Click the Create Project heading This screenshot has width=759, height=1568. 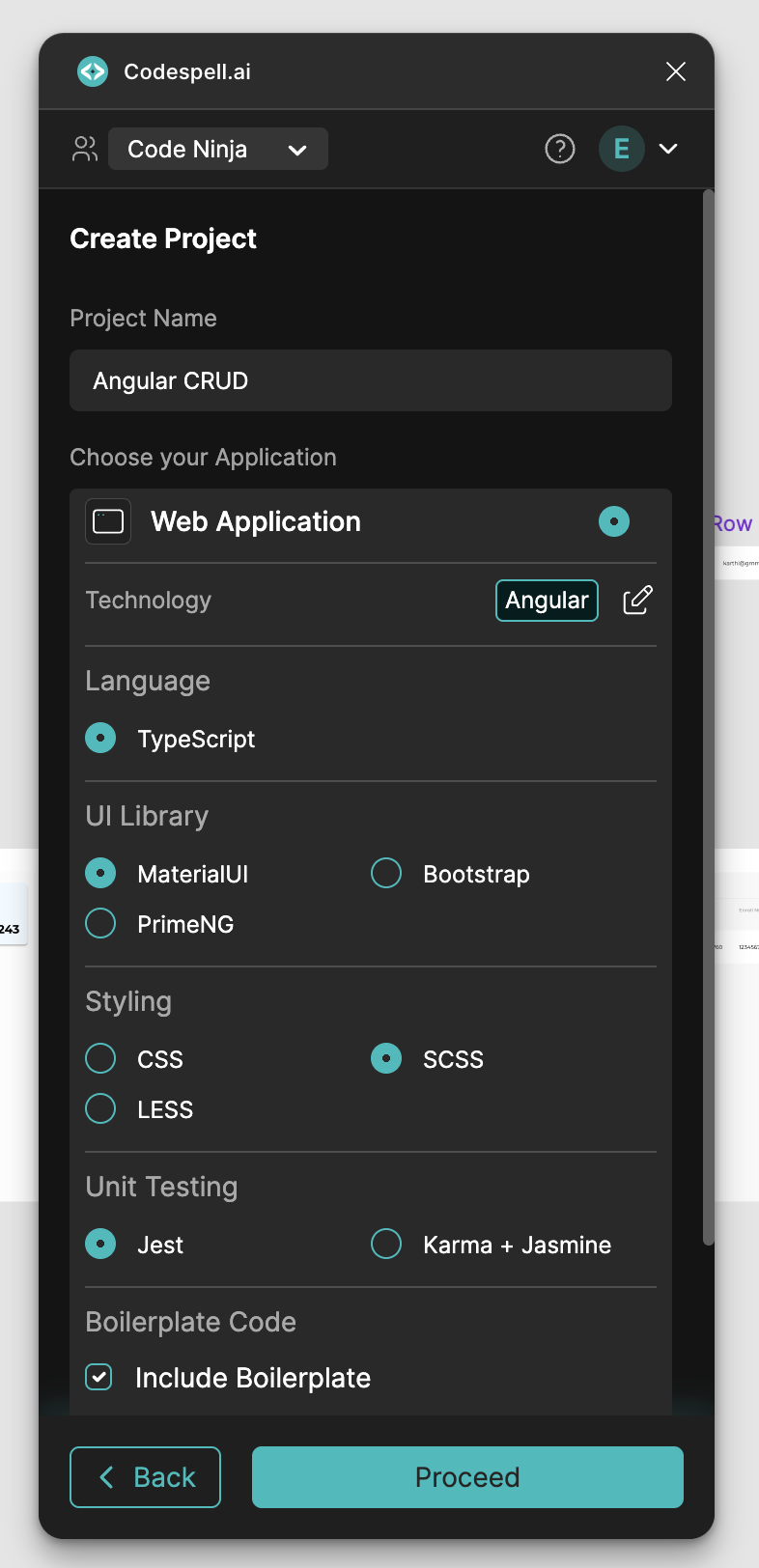point(163,238)
